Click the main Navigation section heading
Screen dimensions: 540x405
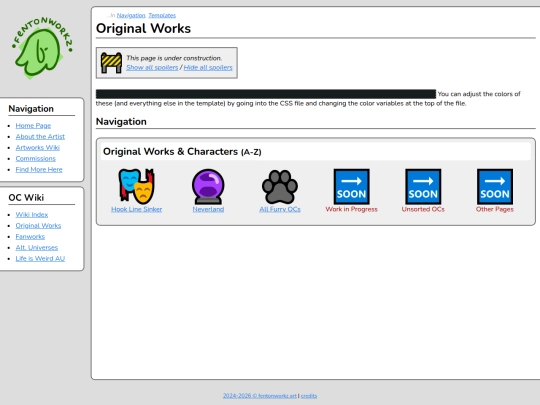click(121, 122)
